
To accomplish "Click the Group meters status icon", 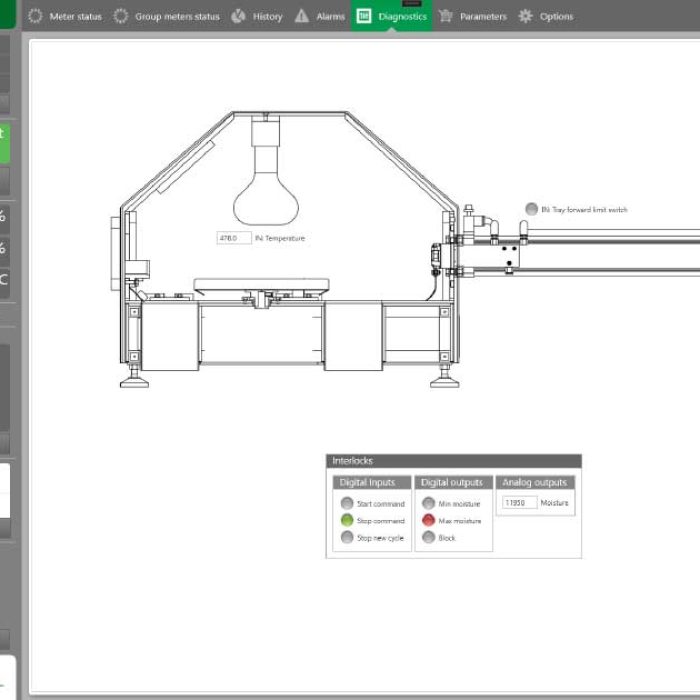I will pos(121,16).
